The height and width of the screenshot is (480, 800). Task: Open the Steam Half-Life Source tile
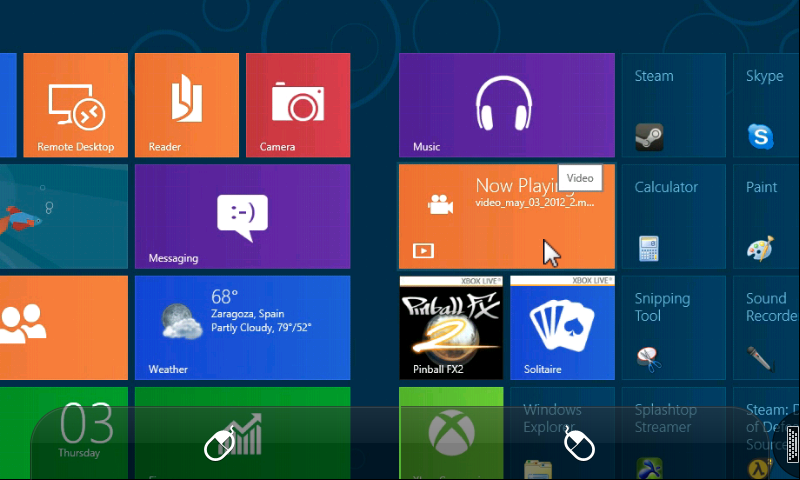pyautogui.click(x=766, y=433)
